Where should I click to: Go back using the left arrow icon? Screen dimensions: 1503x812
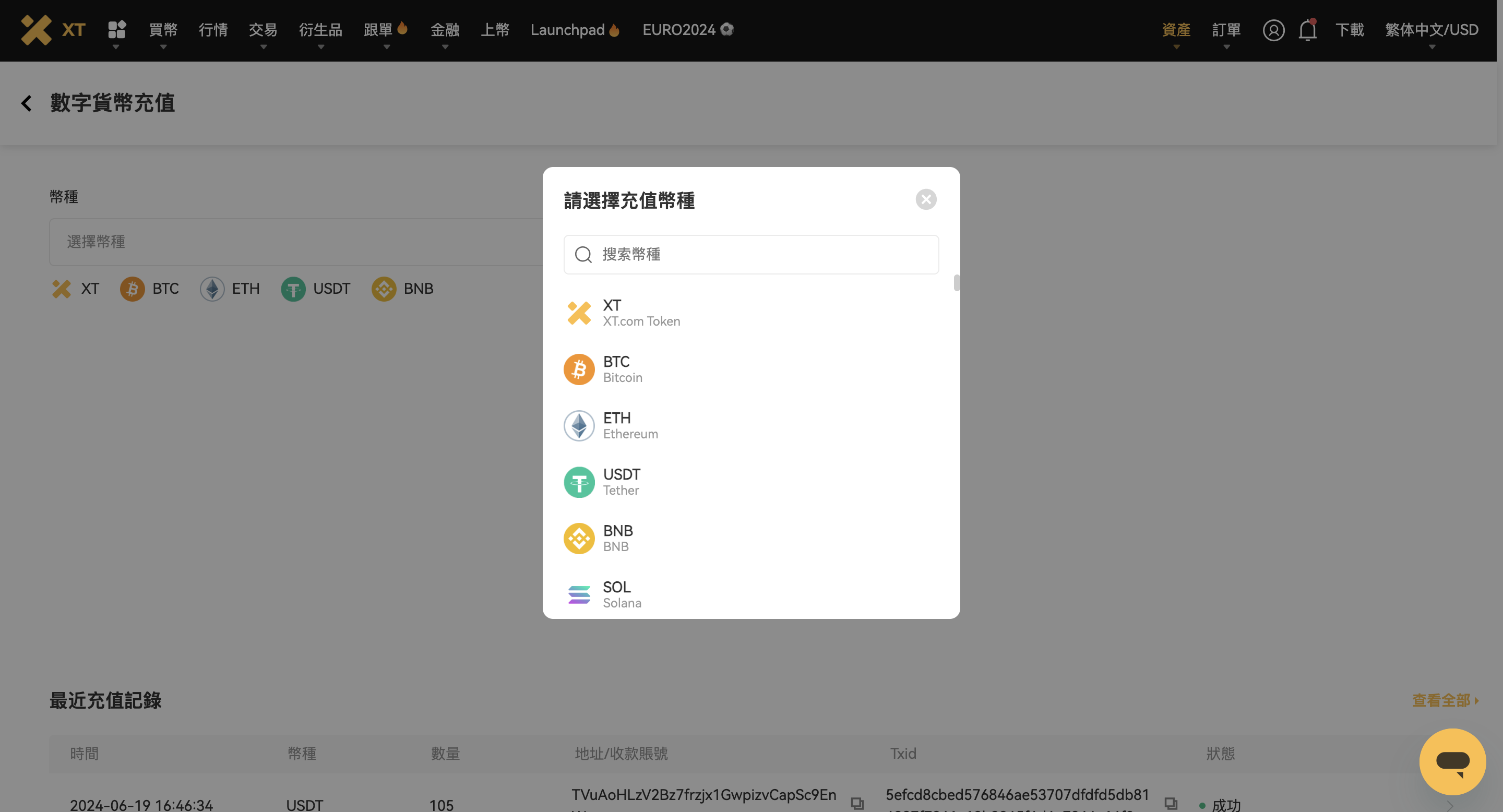tap(26, 103)
